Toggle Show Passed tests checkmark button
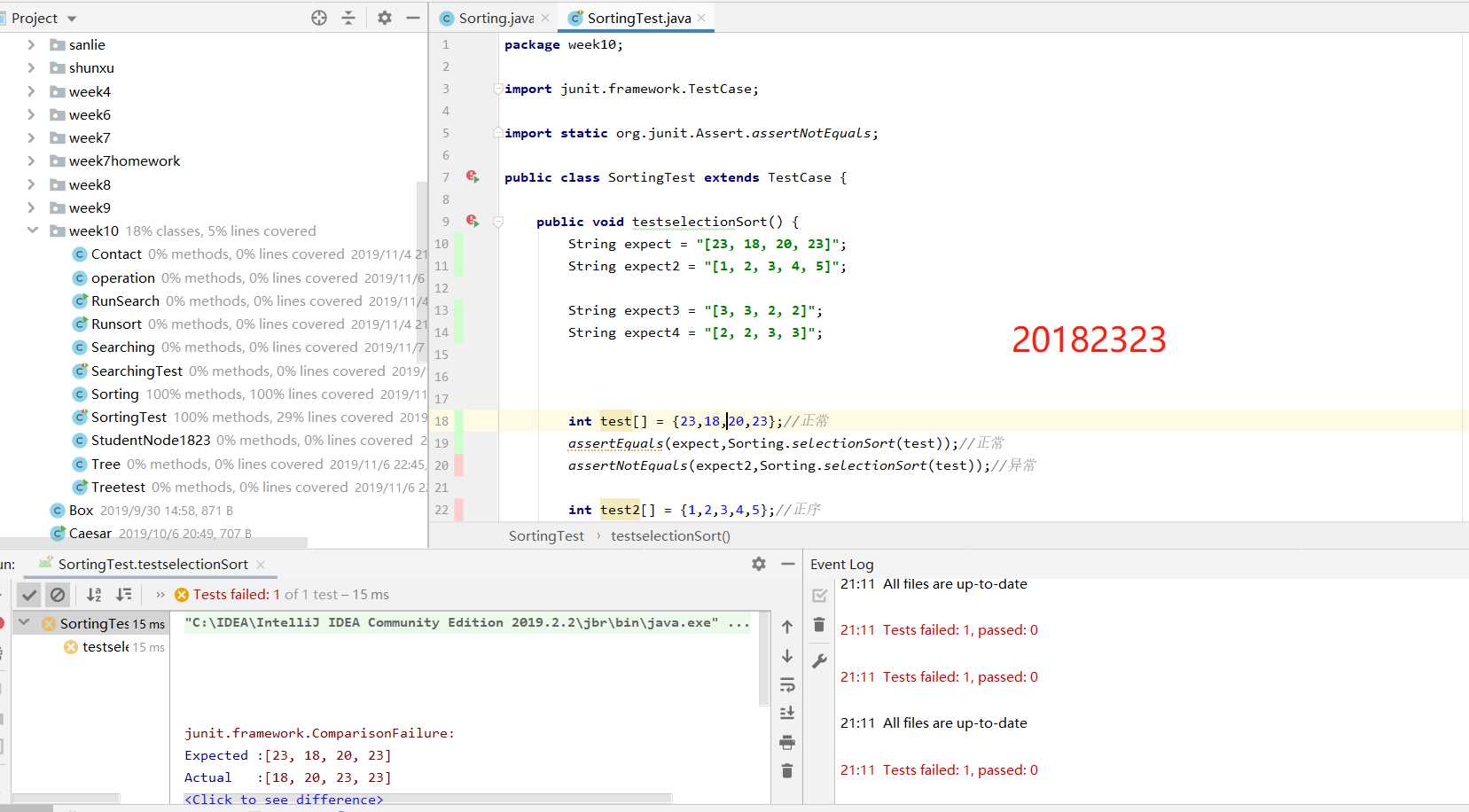 29,595
